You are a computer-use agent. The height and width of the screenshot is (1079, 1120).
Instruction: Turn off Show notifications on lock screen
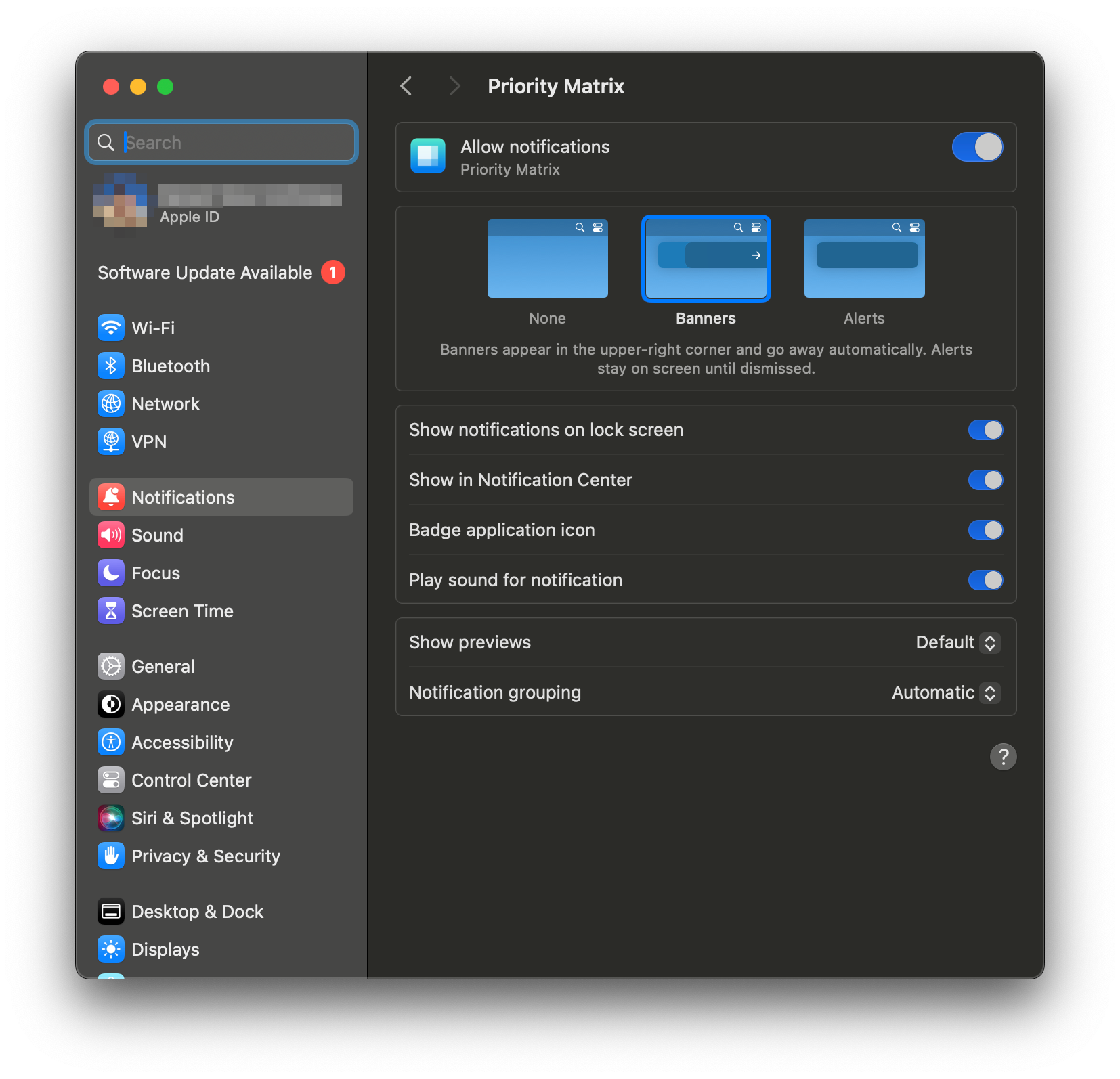(986, 430)
